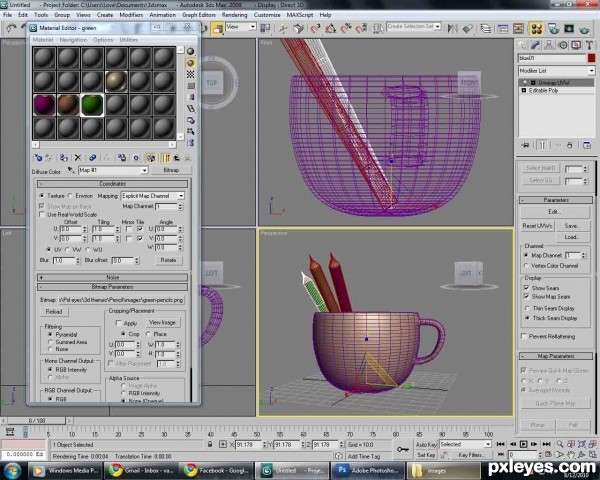Click Mirror tool icon in main toolbar
The image size is (600, 480).
point(453,28)
